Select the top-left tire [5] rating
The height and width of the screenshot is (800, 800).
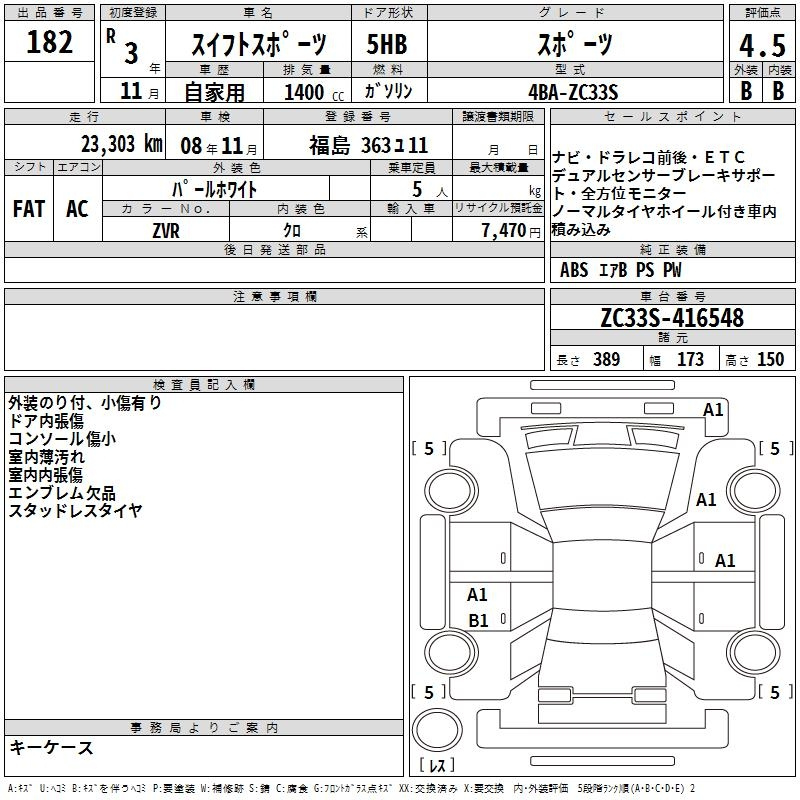pos(429,449)
